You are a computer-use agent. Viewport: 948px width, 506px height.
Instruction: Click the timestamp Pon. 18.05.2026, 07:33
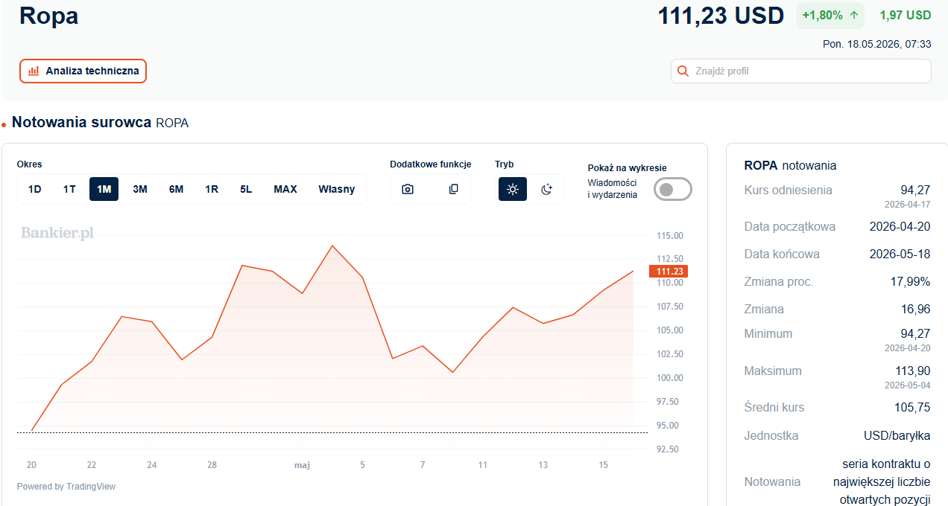tap(877, 44)
